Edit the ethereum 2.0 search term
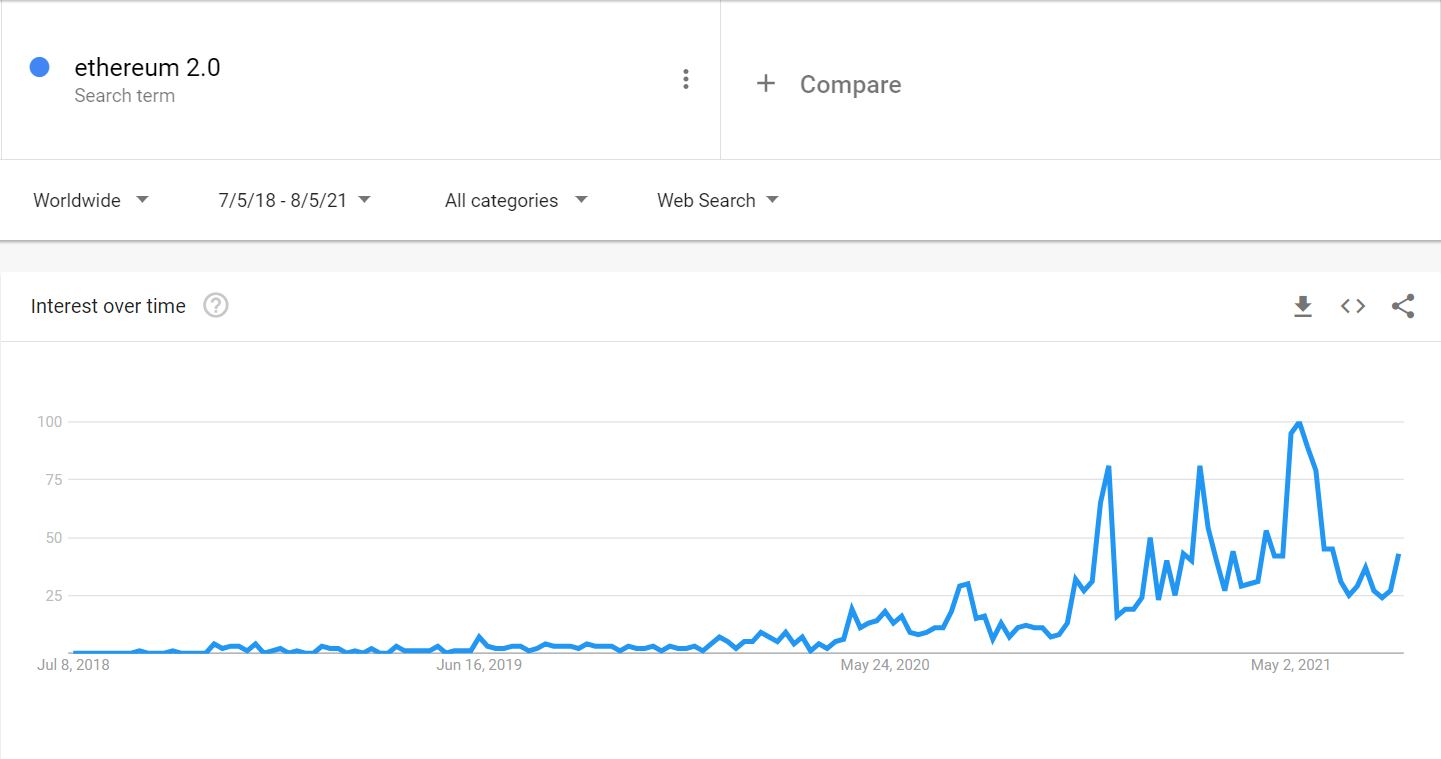The width and height of the screenshot is (1441, 759). click(x=147, y=68)
